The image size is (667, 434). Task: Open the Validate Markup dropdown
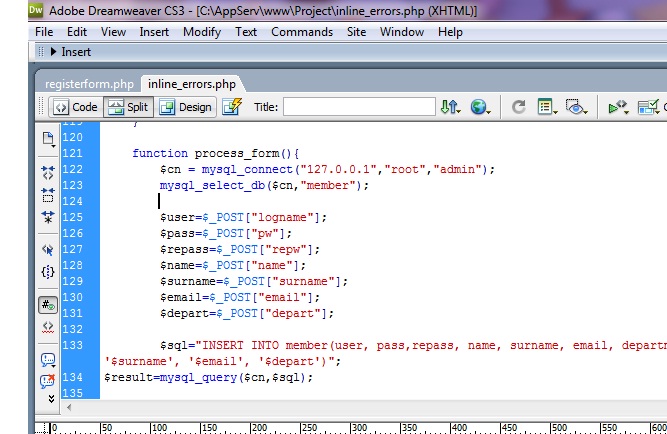(618, 107)
